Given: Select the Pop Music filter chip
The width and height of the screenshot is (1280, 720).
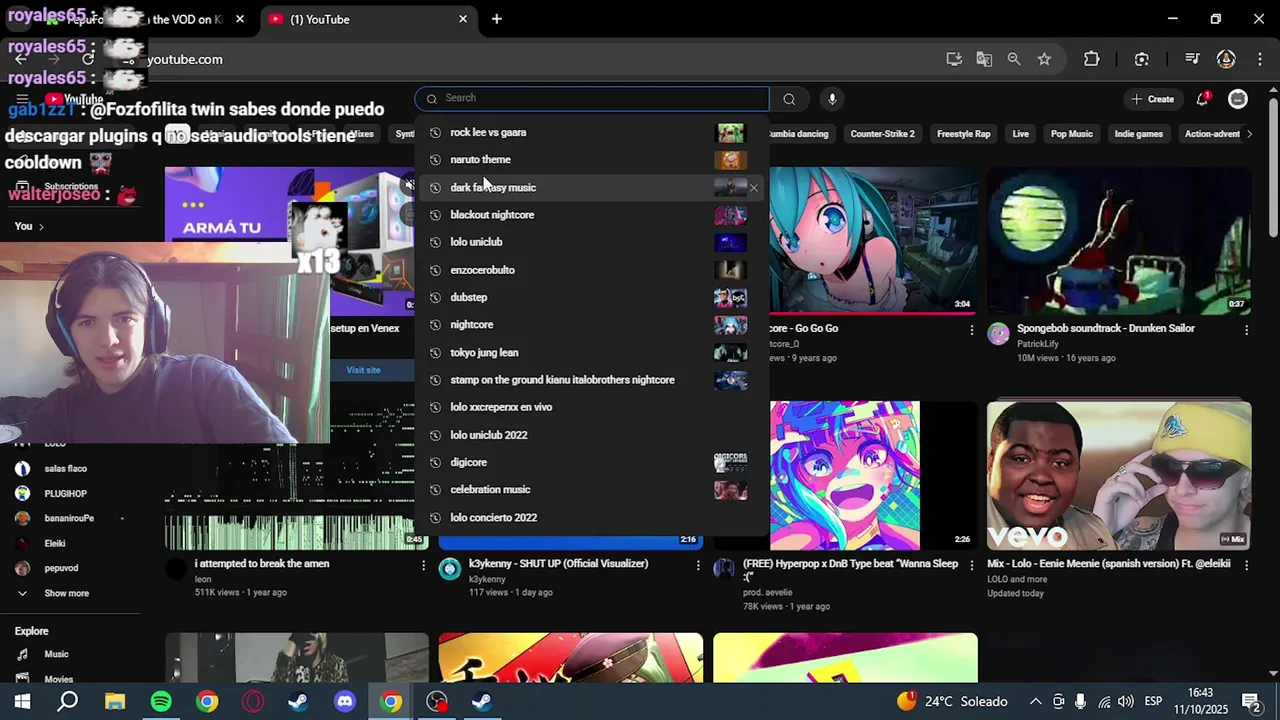Looking at the screenshot, I should [1071, 134].
